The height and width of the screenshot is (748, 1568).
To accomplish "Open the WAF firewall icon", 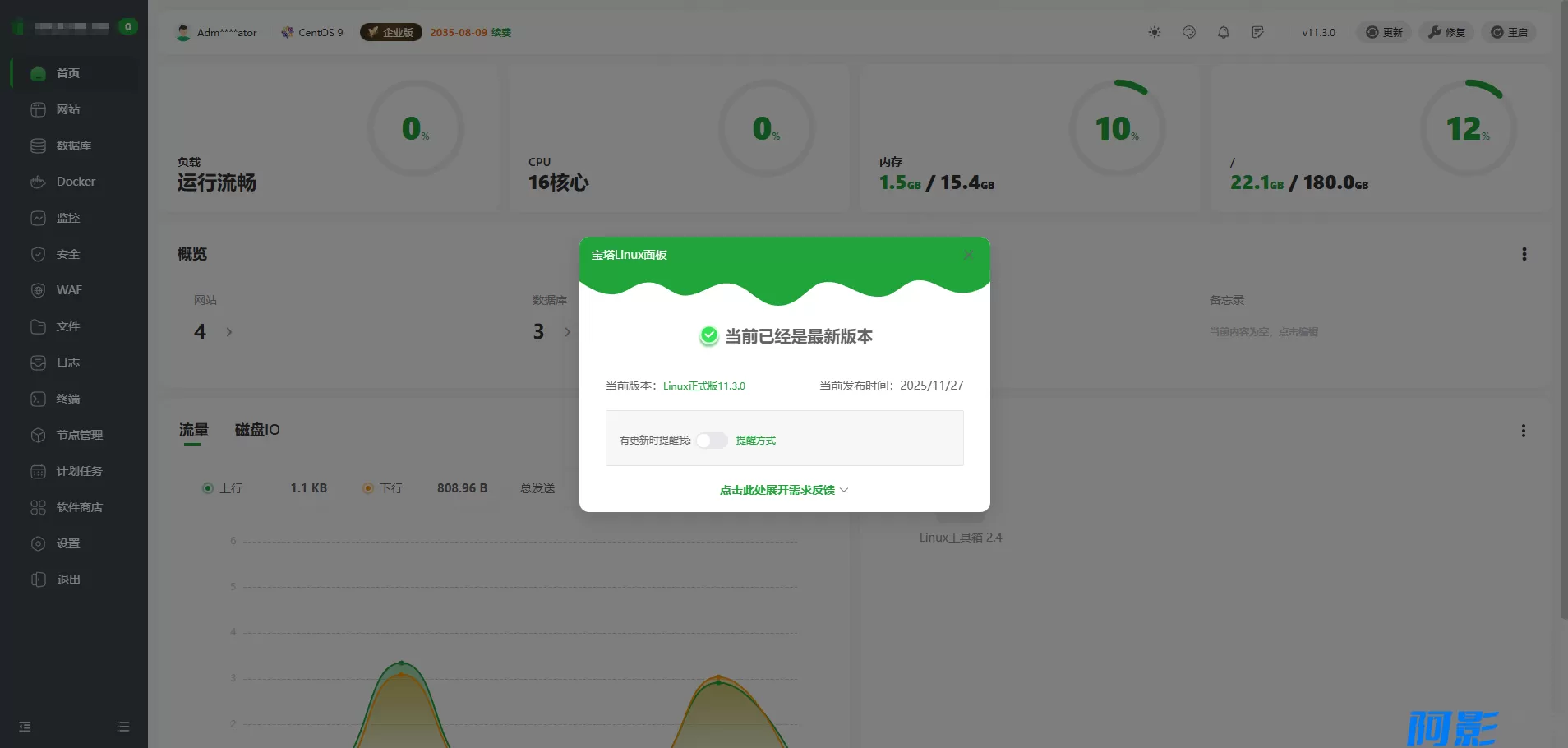I will [38, 290].
